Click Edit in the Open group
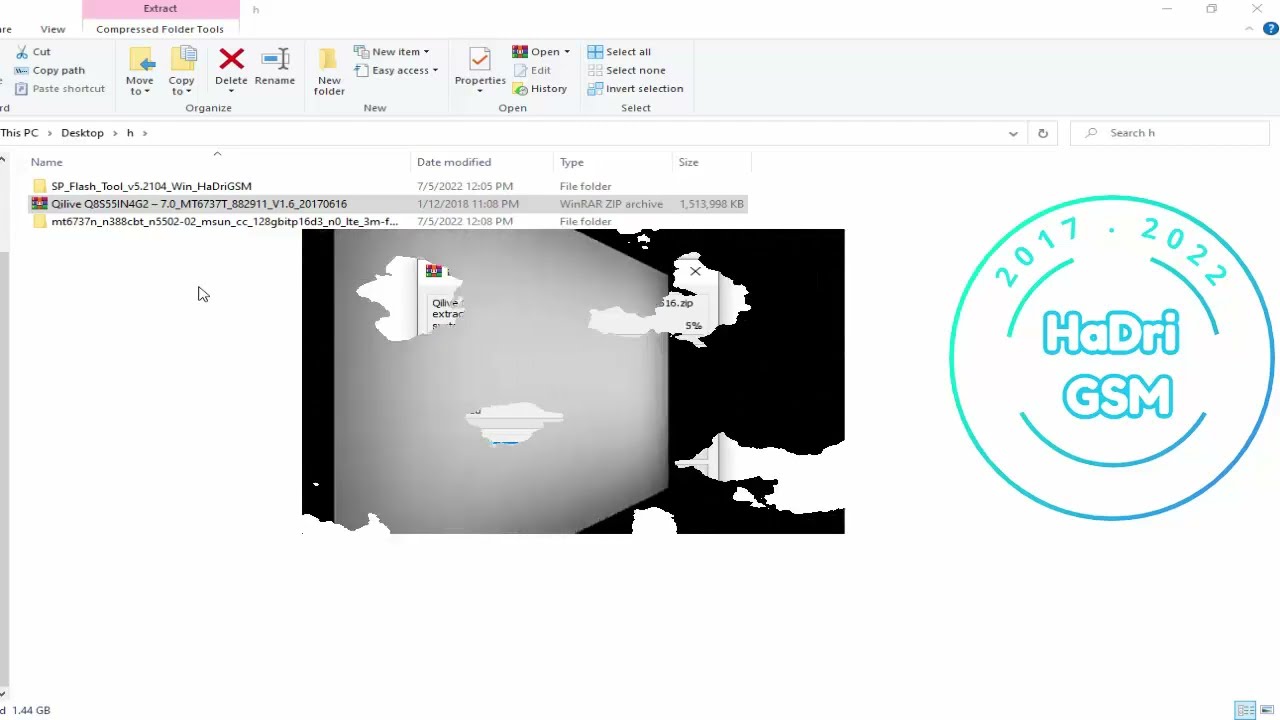The image size is (1280, 720). tap(532, 70)
